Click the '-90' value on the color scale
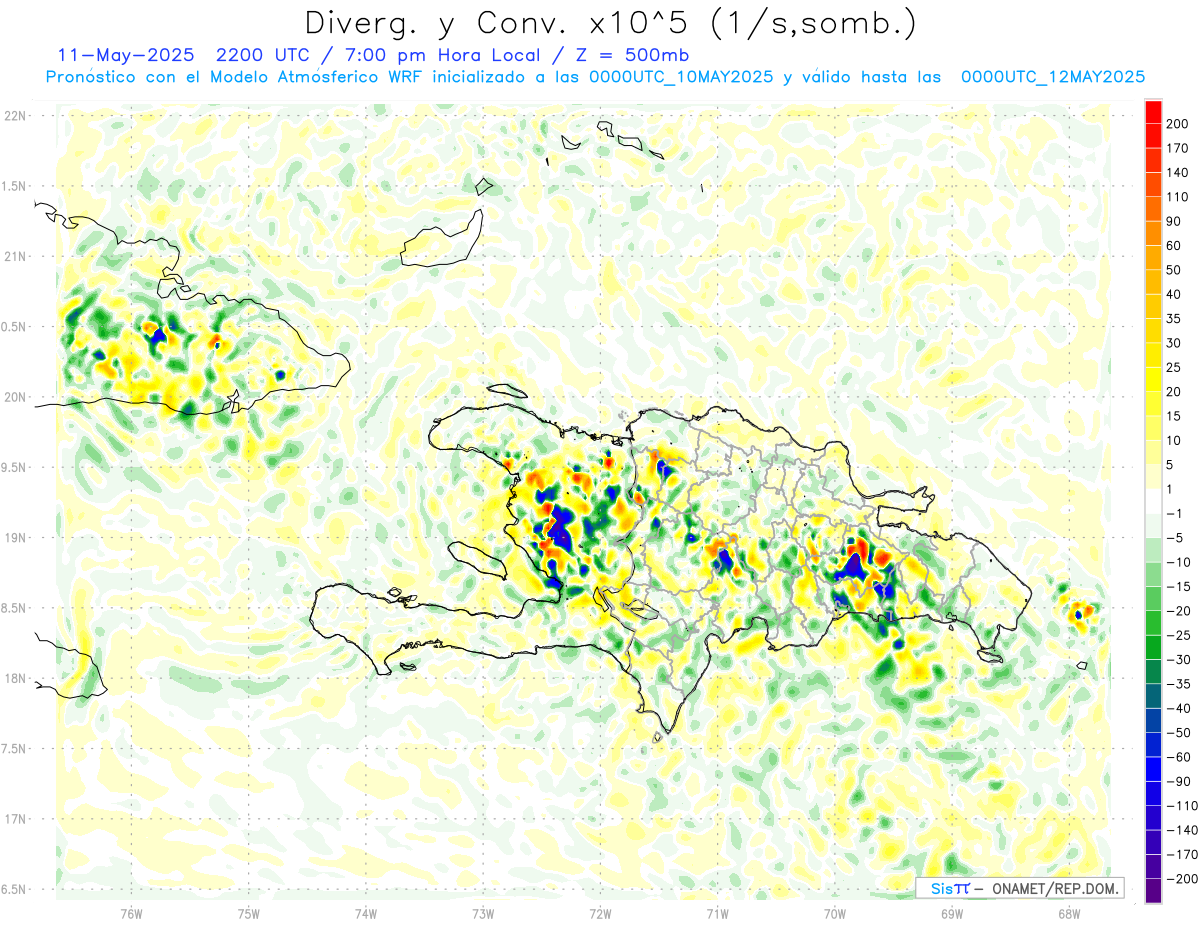 [1178, 781]
